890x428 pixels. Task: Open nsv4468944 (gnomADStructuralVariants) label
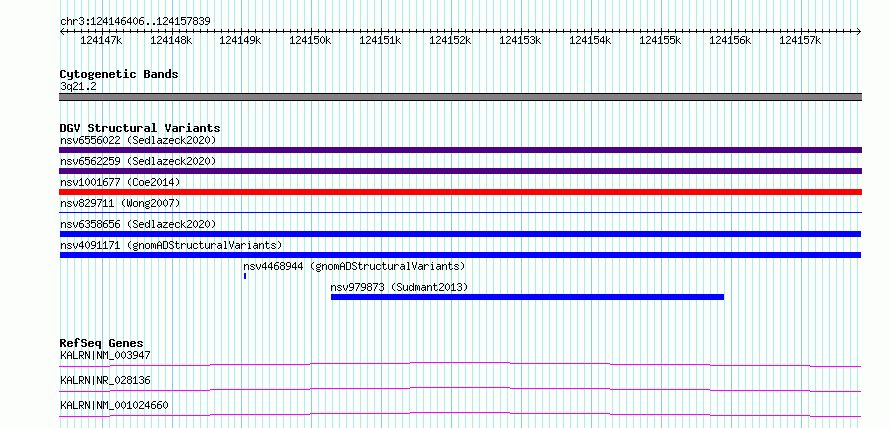tap(354, 266)
